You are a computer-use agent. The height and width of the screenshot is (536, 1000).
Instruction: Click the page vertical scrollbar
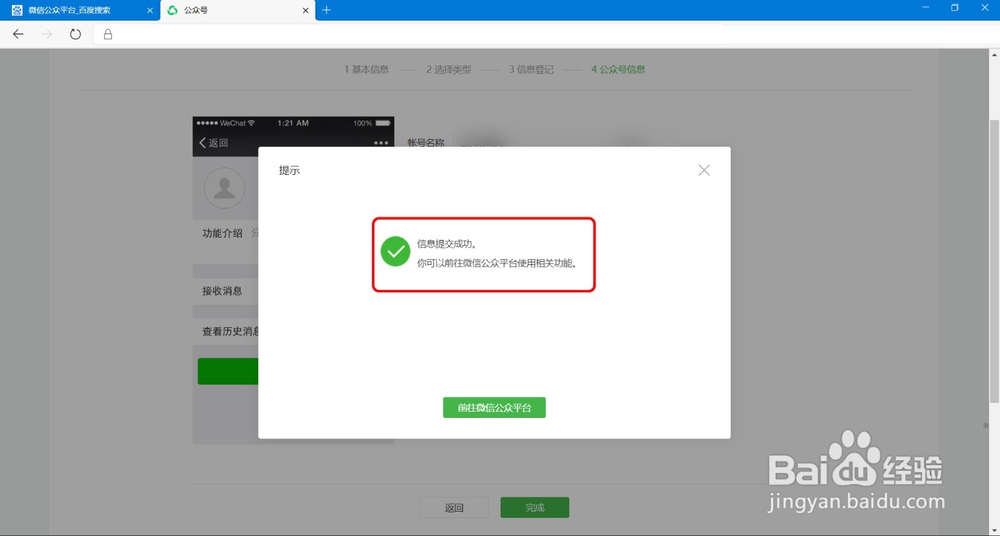pyautogui.click(x=994, y=261)
